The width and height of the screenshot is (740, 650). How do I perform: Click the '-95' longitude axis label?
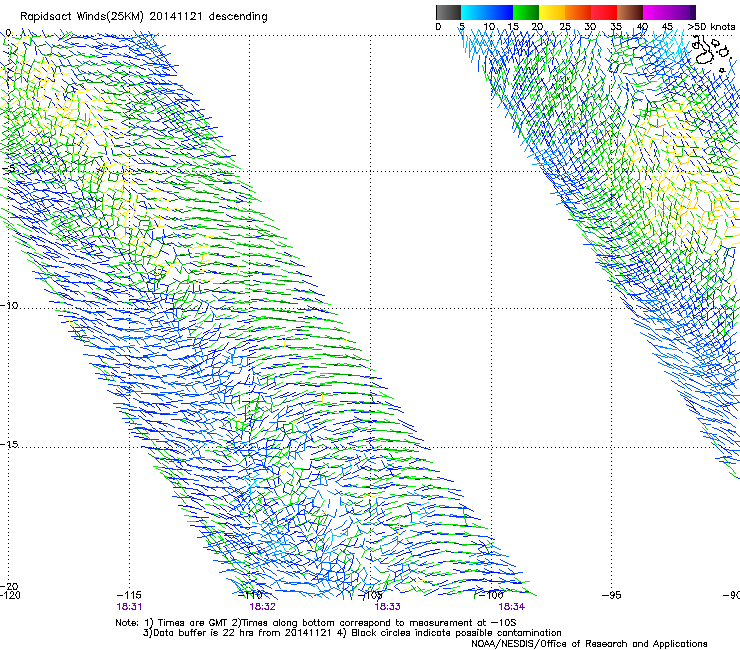pyautogui.click(x=611, y=595)
